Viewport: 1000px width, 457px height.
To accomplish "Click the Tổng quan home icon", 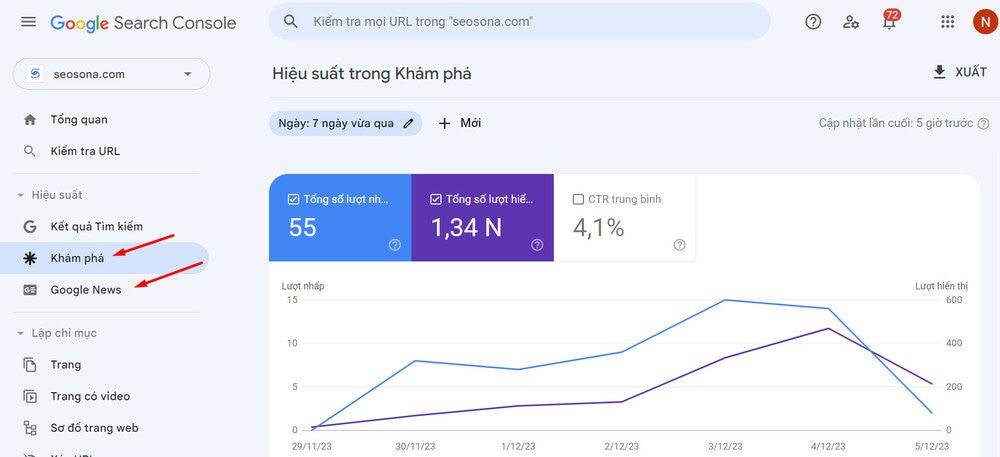I will 29,120.
